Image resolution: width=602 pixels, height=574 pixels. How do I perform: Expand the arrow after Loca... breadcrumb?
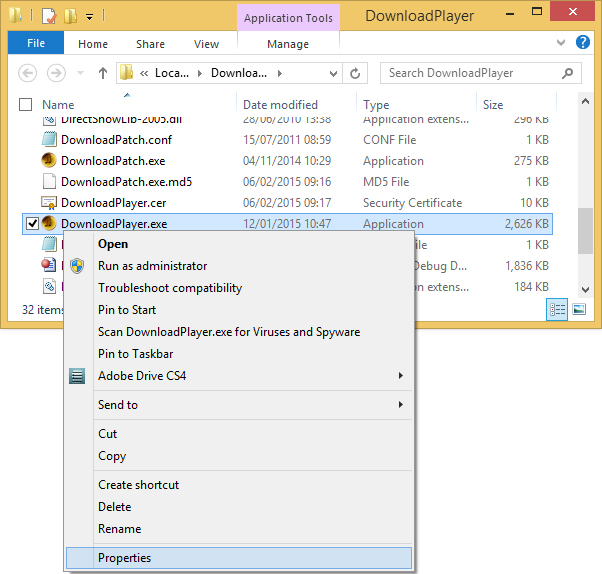(x=200, y=73)
